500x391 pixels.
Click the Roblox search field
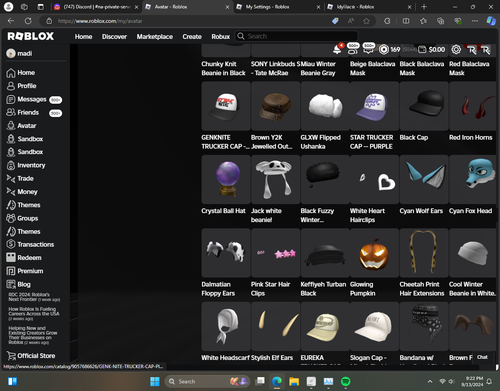tap(296, 36)
